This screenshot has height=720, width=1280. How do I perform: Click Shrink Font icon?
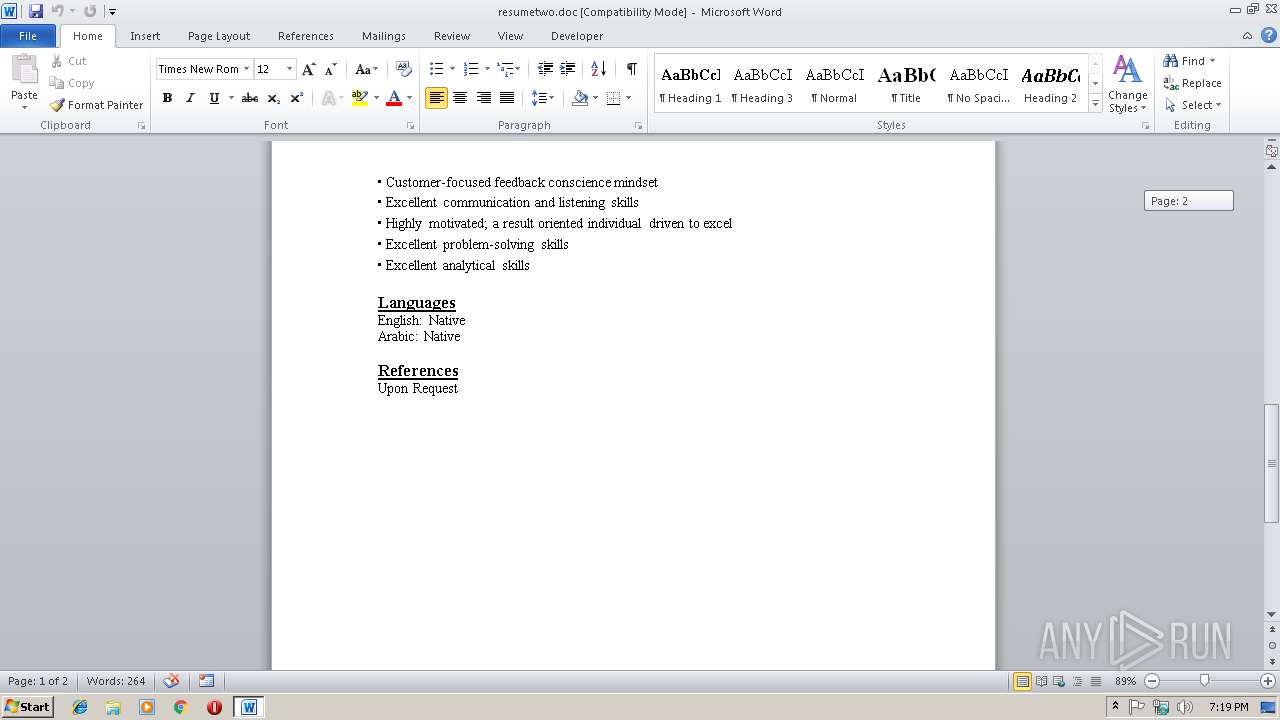[330, 69]
